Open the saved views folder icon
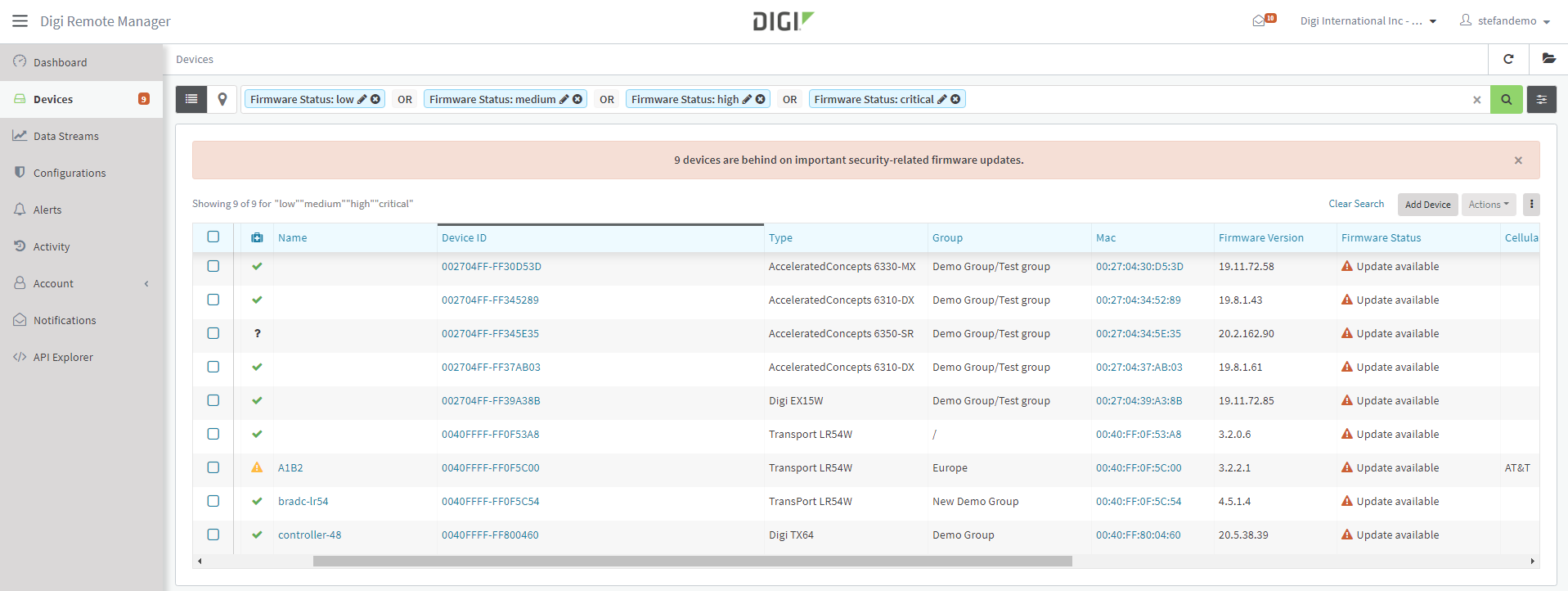This screenshot has height=591, width=1568. 1548,59
